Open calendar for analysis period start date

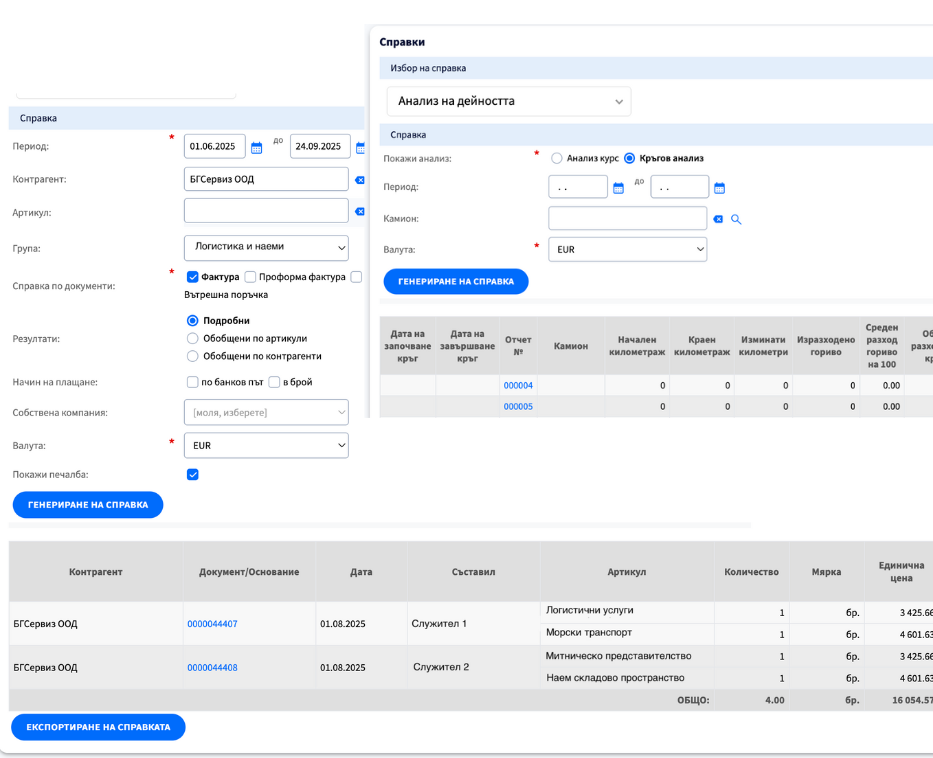(617, 188)
